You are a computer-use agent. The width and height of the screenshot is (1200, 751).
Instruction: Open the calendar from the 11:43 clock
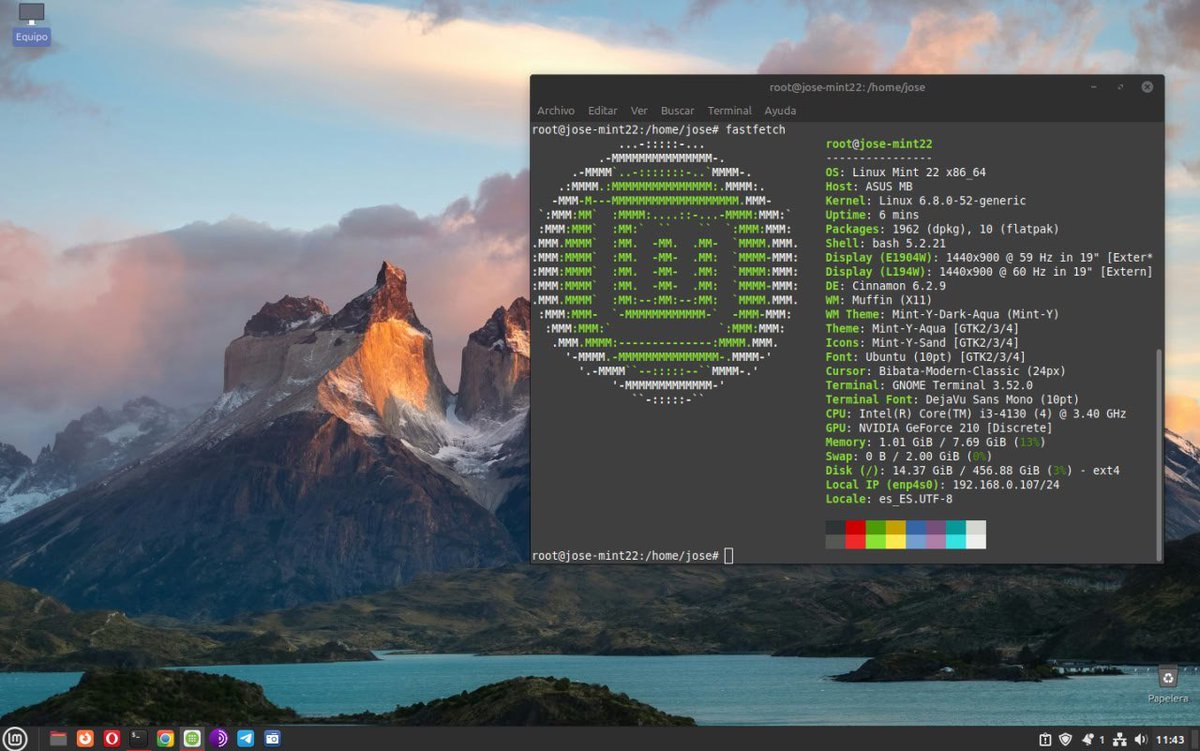pyautogui.click(x=1170, y=740)
